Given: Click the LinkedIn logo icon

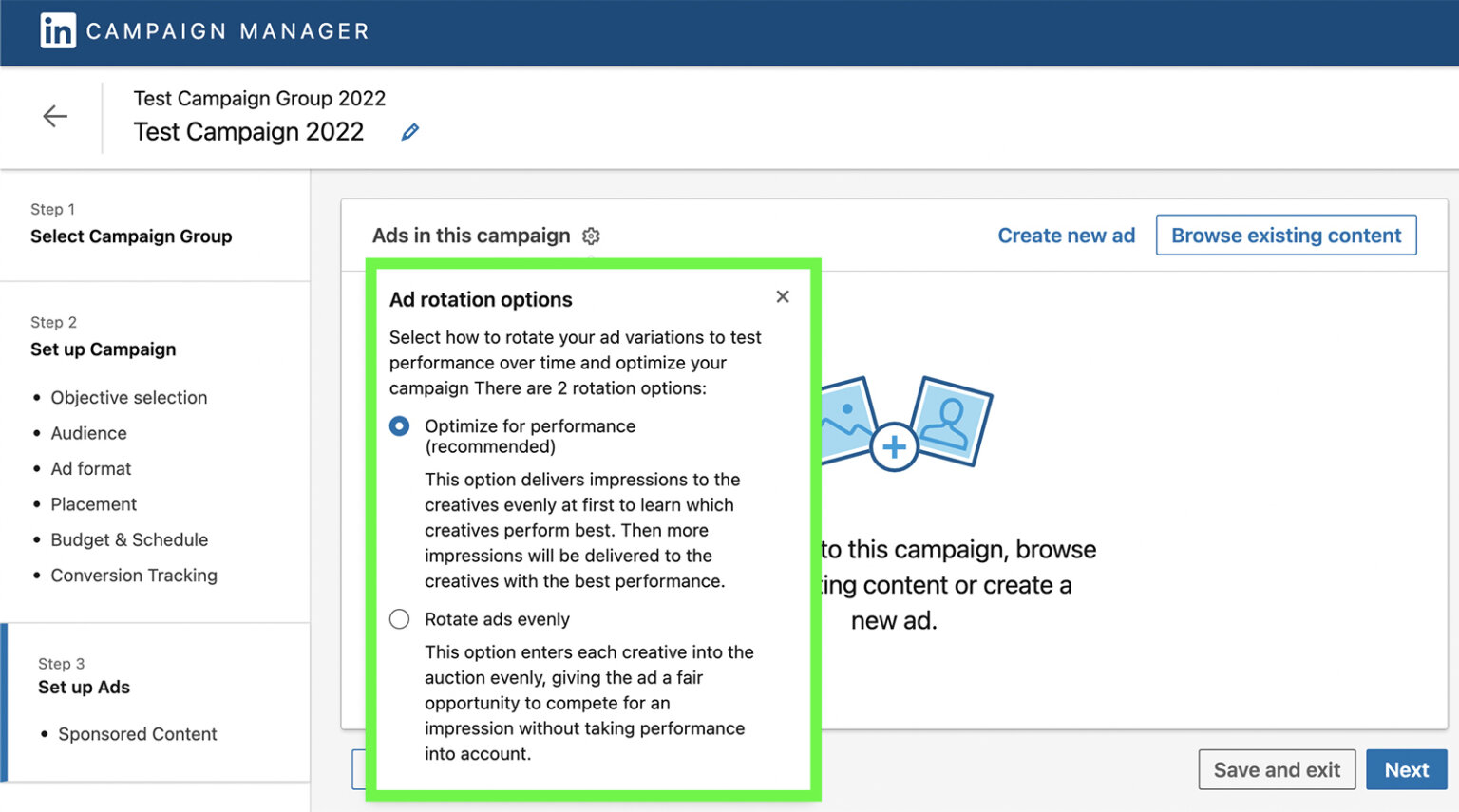Looking at the screenshot, I should 57,31.
